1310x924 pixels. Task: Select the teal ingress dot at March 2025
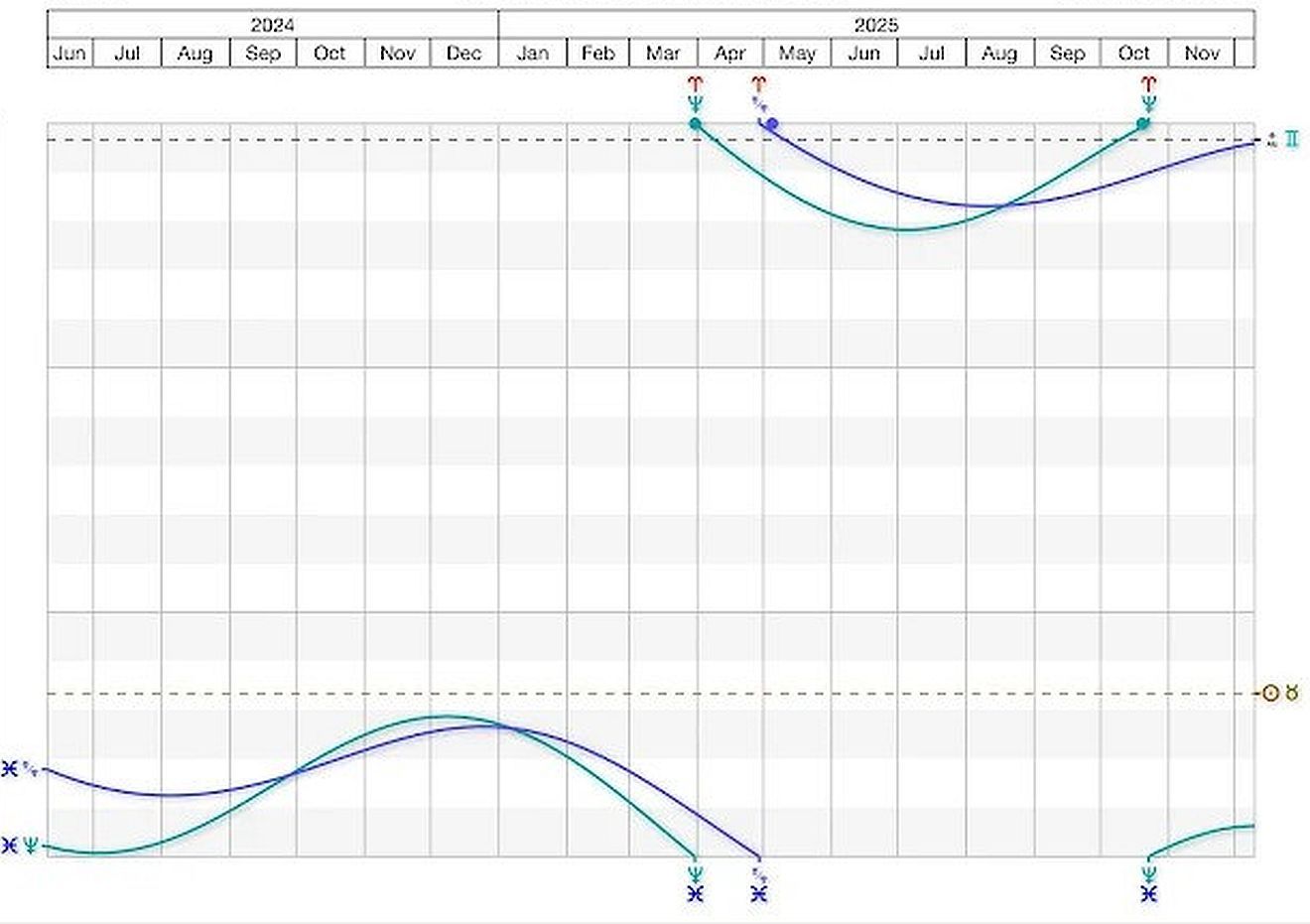pos(695,124)
